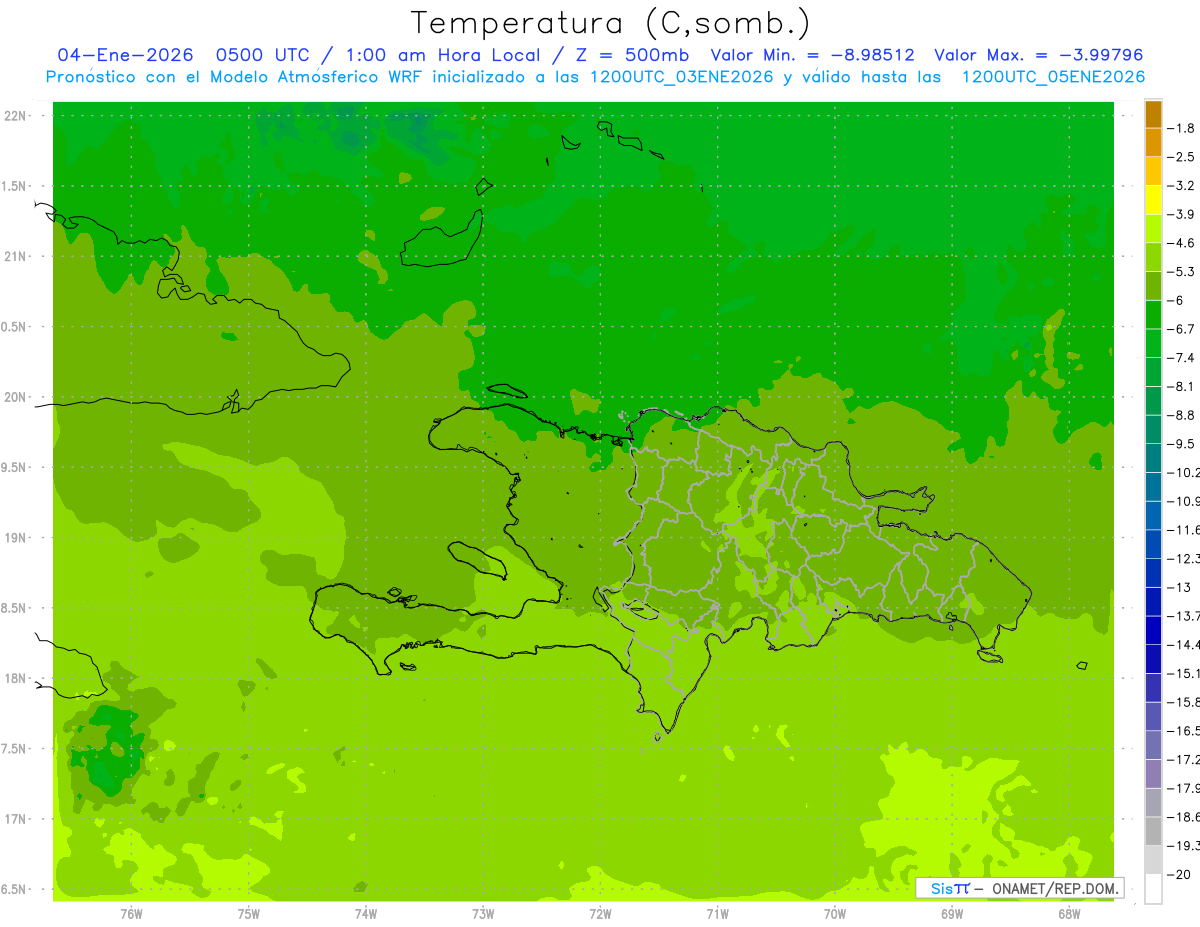Pick the gray swatch between -18.6 and -19.3
1200x927 pixels.
(1153, 831)
